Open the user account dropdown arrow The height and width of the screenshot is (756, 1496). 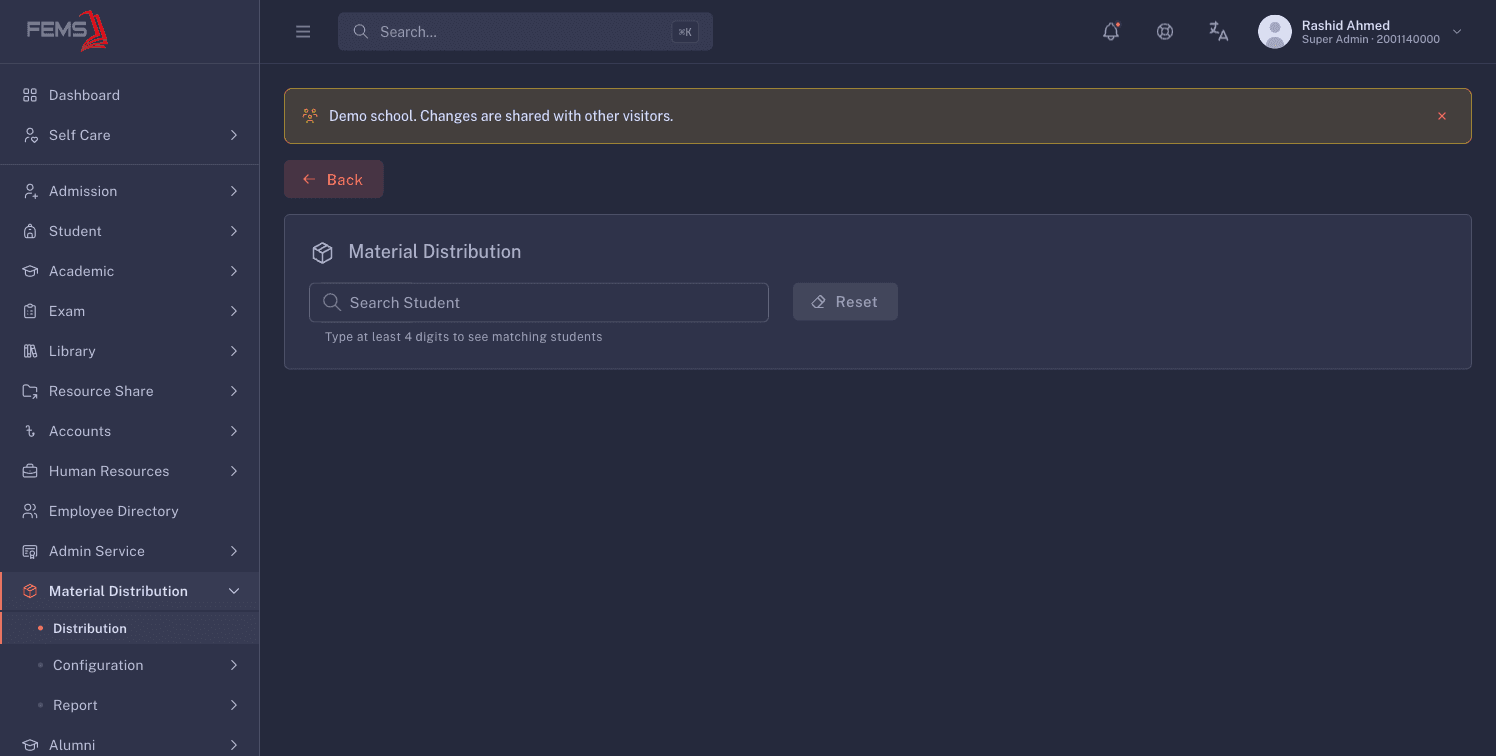coord(1457,32)
